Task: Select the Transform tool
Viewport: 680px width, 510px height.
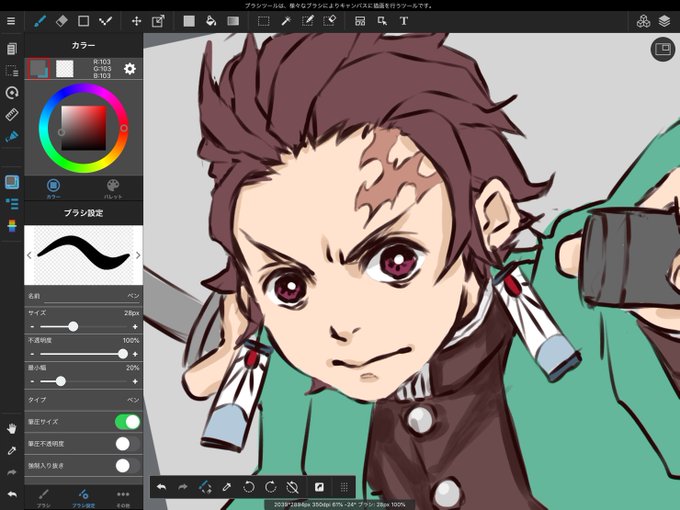Action: click(x=158, y=21)
